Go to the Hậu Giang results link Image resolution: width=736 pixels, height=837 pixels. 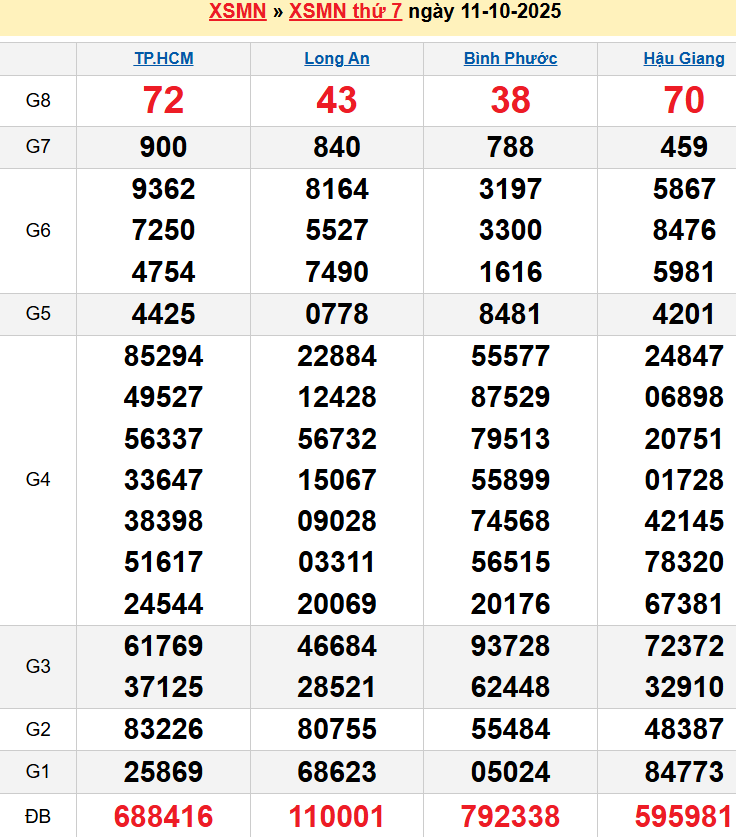pos(684,58)
